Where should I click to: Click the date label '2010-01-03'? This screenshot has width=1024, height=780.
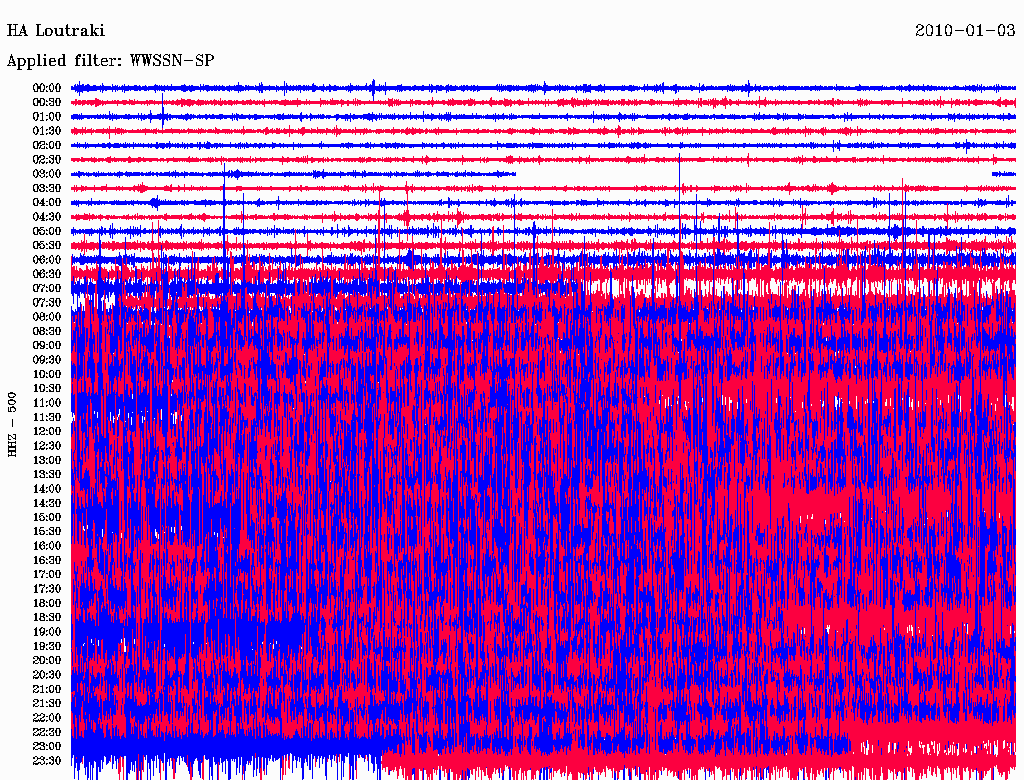point(965,31)
